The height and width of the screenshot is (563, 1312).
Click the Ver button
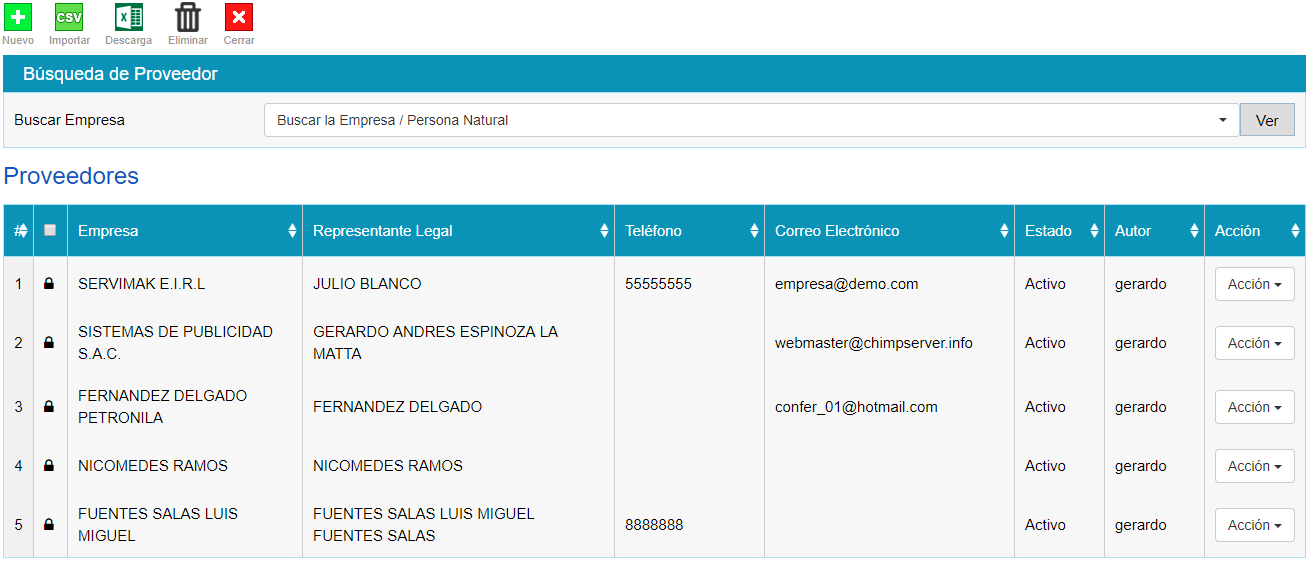click(1267, 120)
